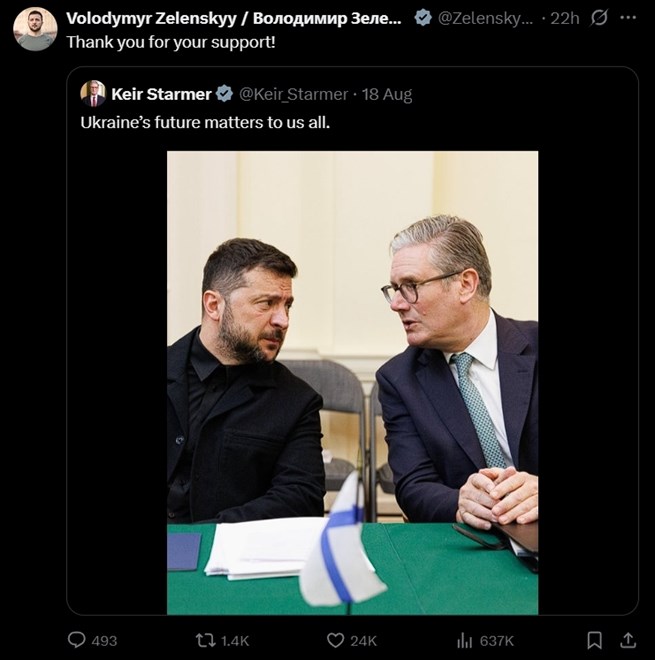655x660 pixels.
Task: Click the reply icon with 493 replies
Action: pos(78,640)
